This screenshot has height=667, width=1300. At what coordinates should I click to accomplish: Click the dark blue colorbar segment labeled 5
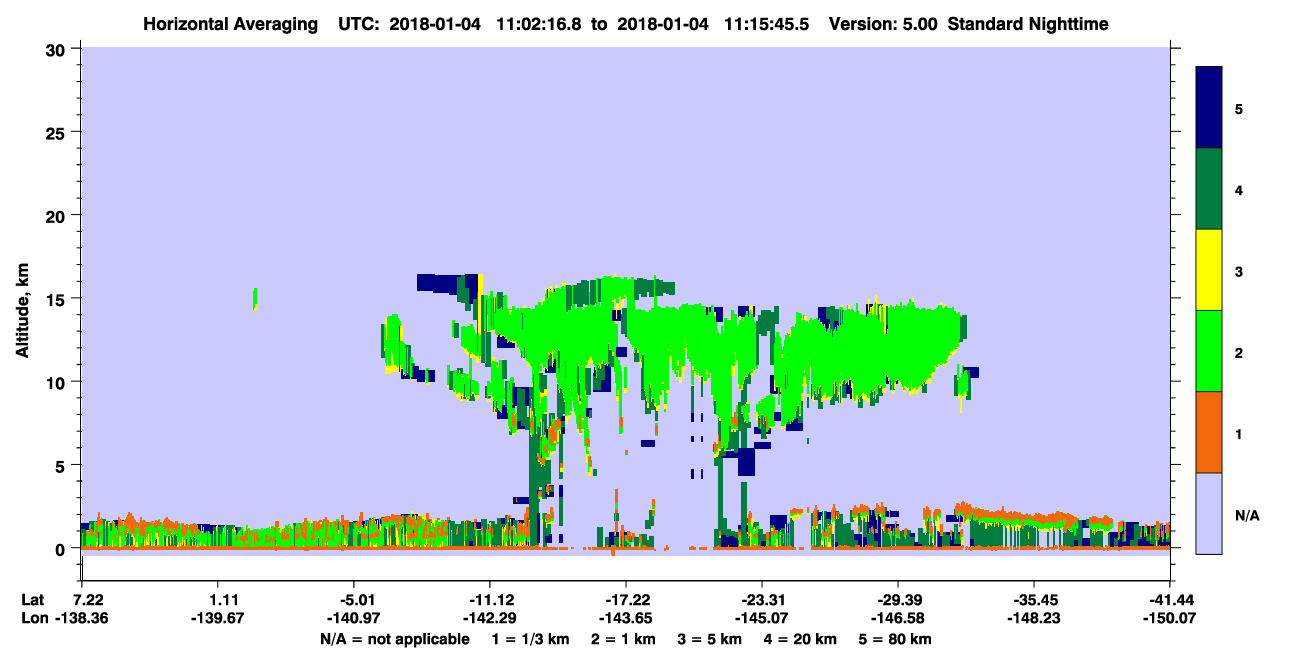pos(1209,108)
